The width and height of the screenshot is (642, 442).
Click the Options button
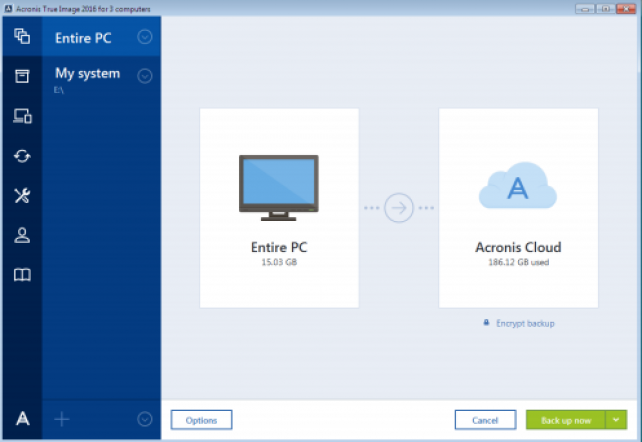tap(201, 420)
